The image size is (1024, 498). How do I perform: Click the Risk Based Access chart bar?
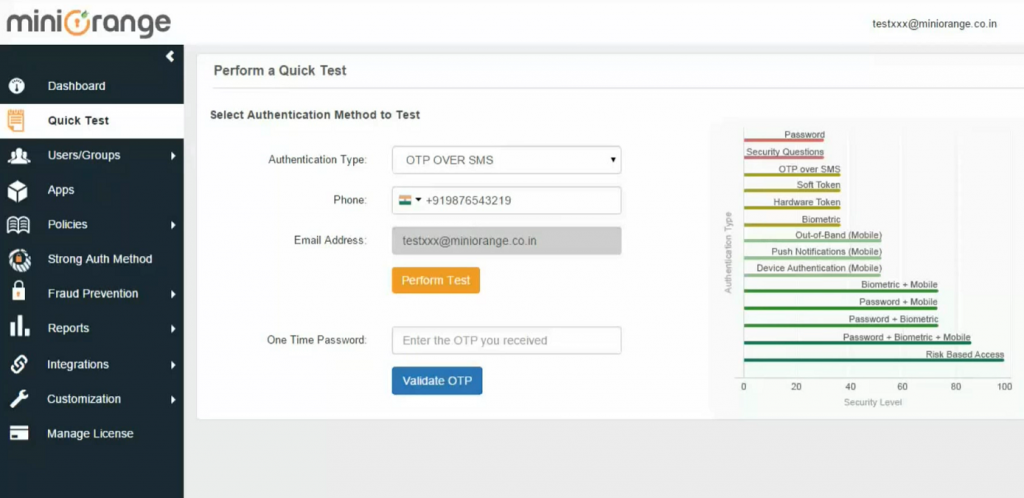(x=873, y=361)
